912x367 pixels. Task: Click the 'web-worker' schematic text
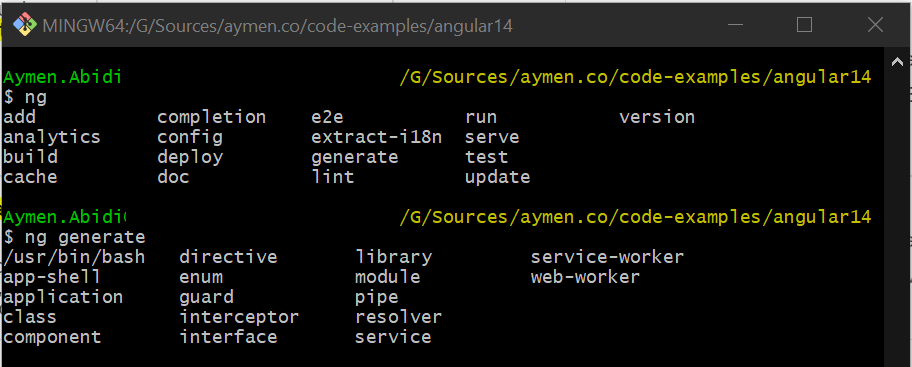(585, 277)
